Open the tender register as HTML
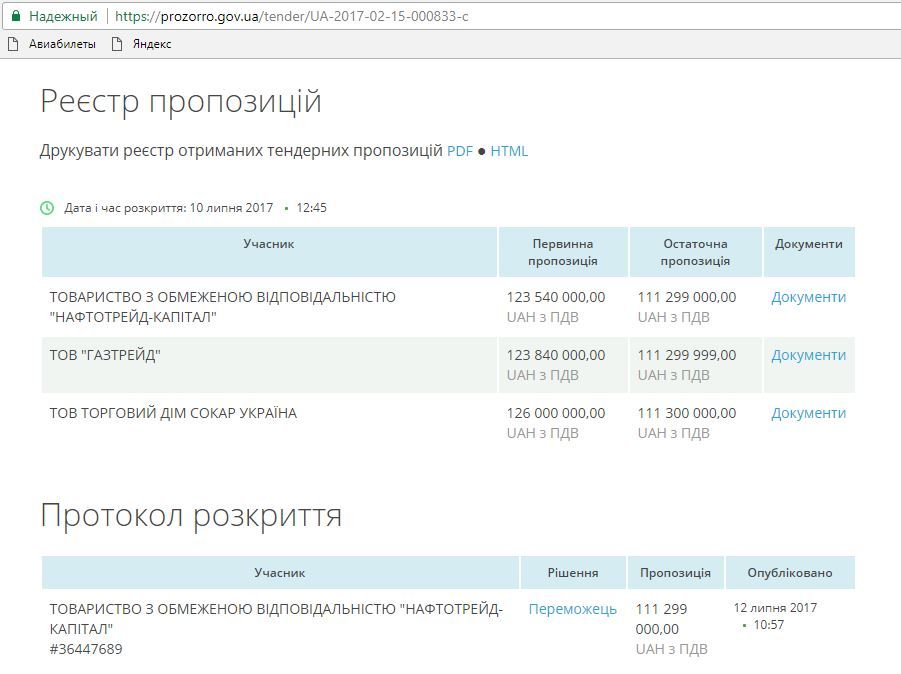Viewport: 901px width, 674px height. tap(509, 151)
